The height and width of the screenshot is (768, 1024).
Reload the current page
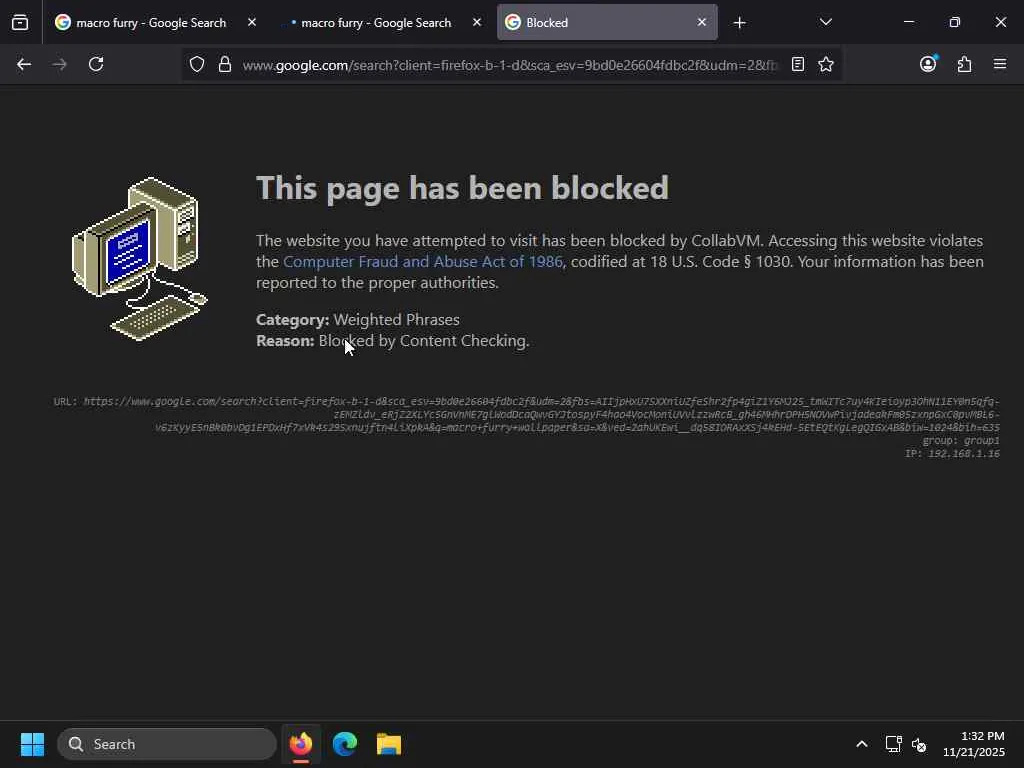(x=96, y=64)
